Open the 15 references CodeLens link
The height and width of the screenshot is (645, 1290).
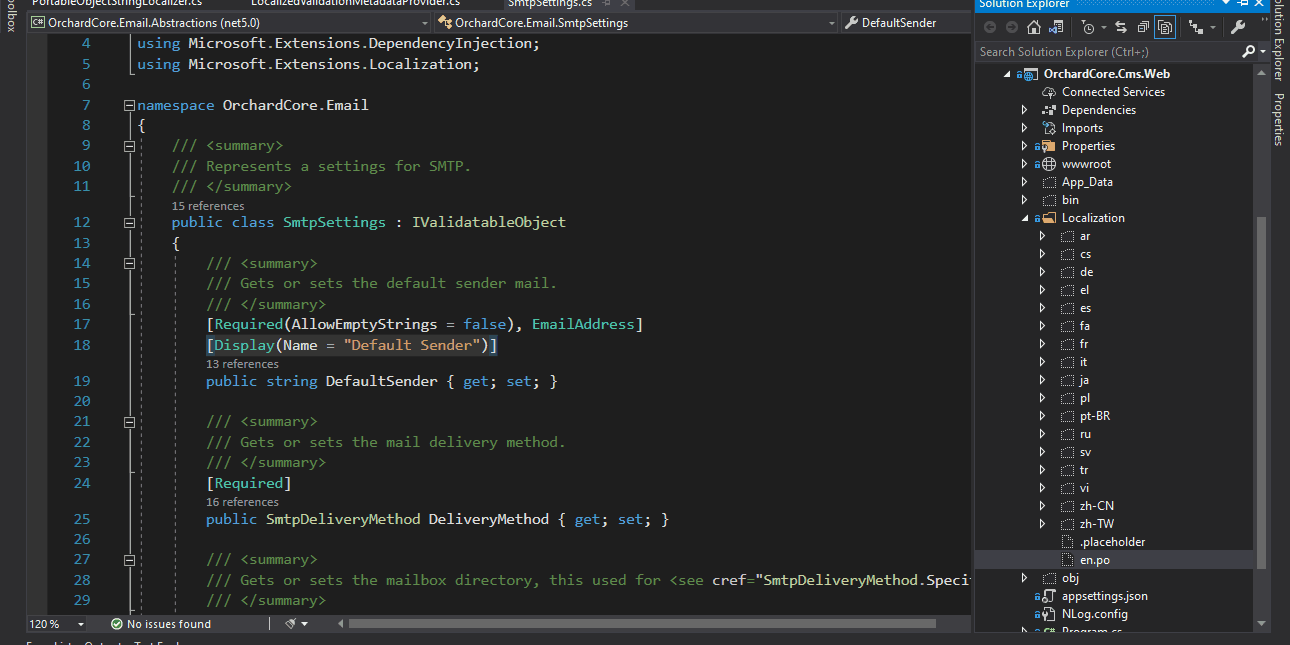point(208,205)
